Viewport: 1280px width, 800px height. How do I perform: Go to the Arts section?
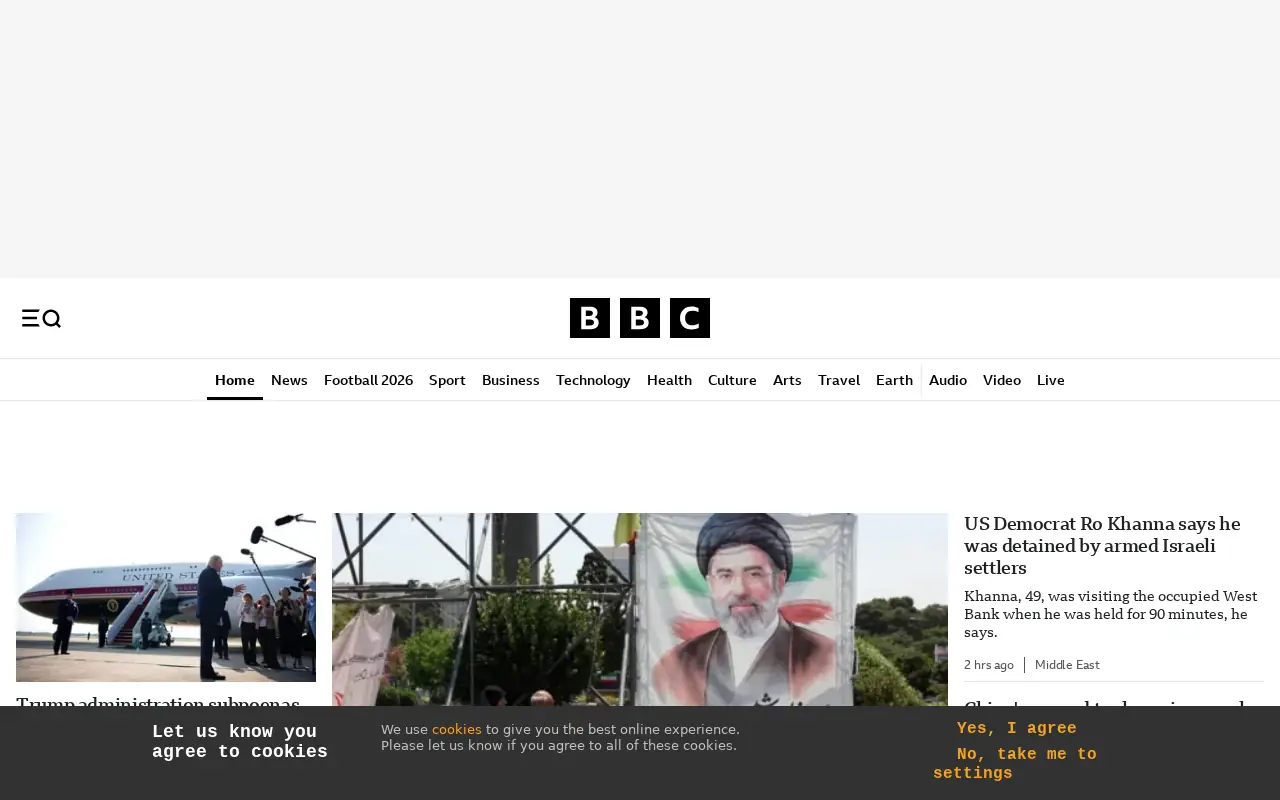click(787, 380)
